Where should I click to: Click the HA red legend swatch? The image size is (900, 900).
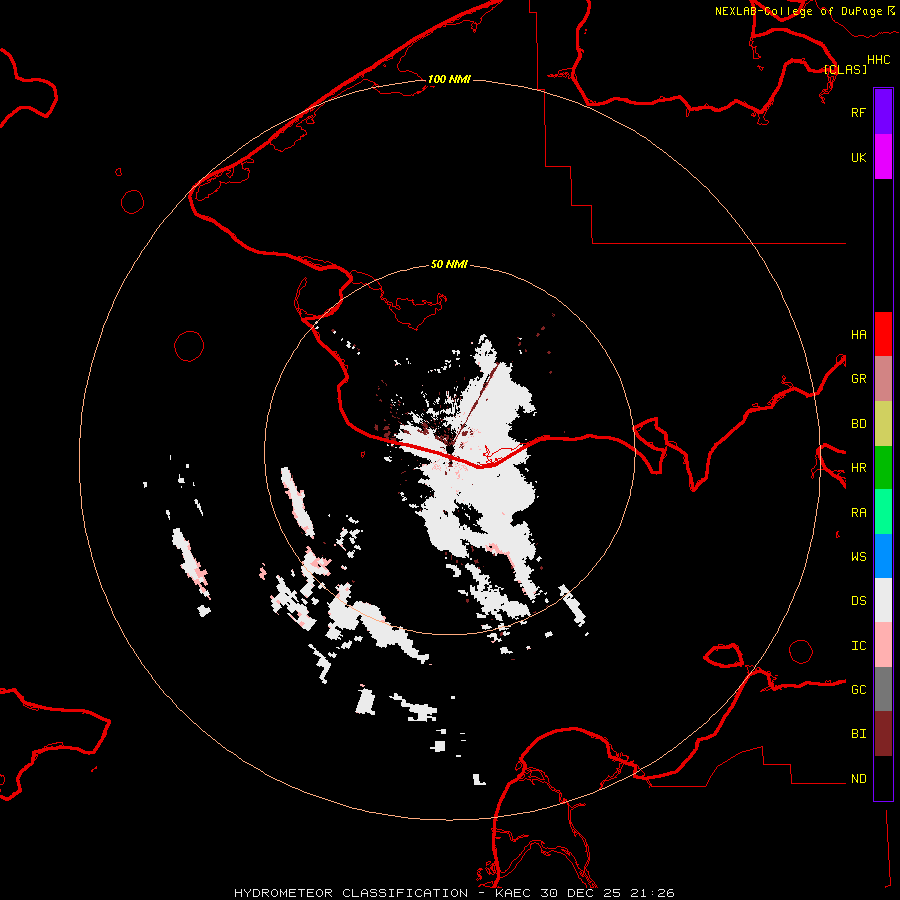883,334
